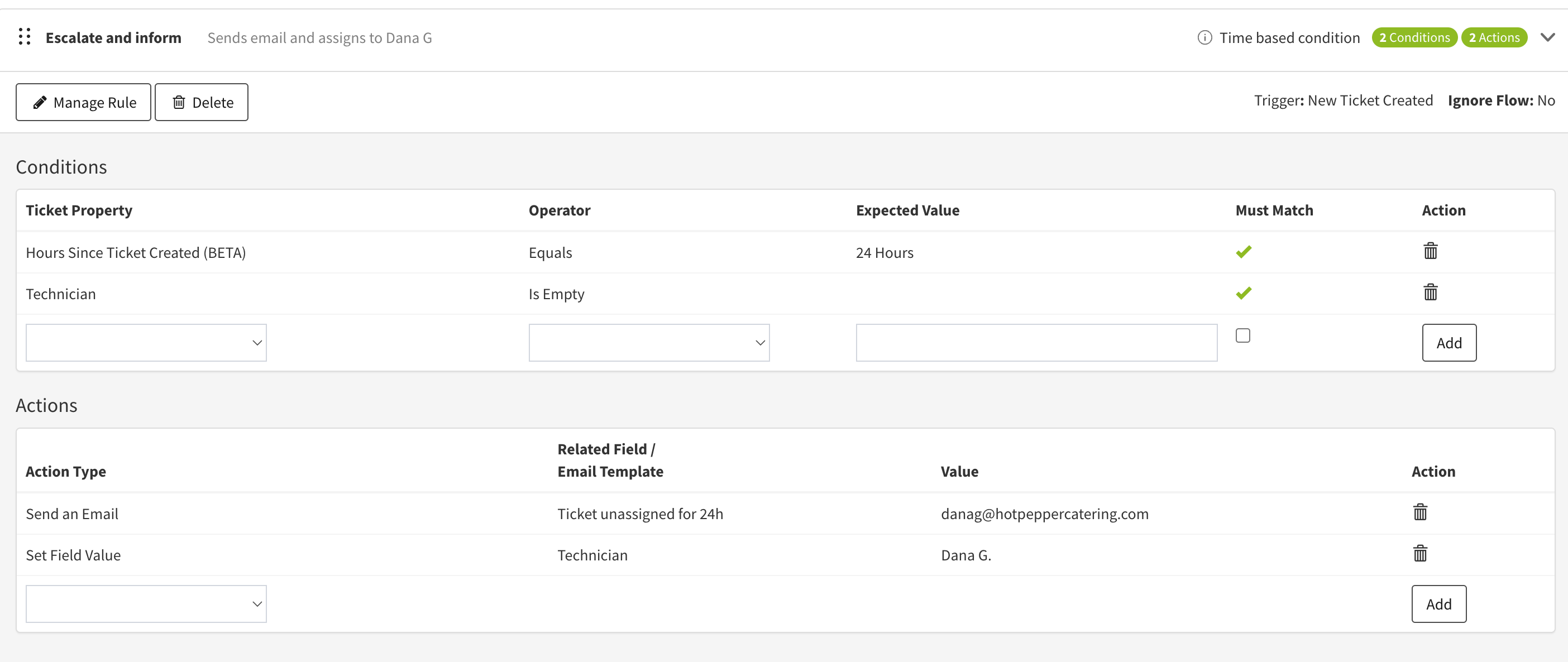Open the Action Type dropdown
Image resolution: width=1568 pixels, height=662 pixels.
point(146,604)
